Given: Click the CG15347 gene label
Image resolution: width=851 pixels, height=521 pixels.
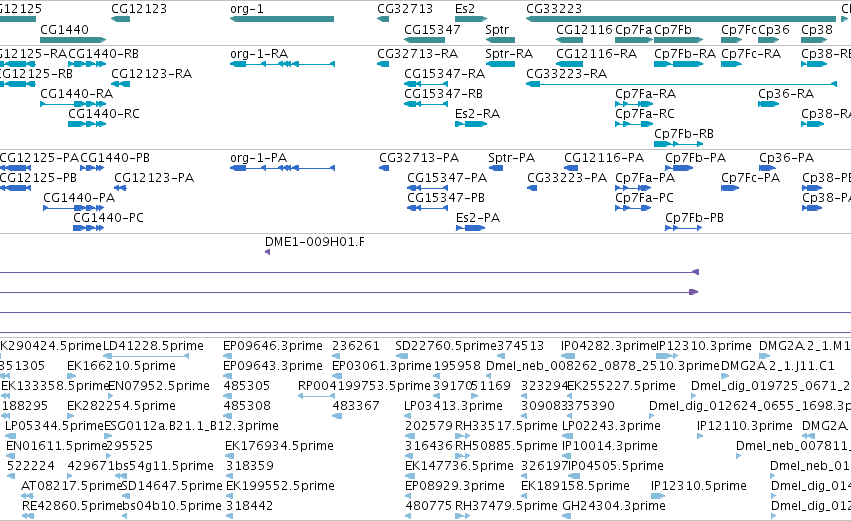Looking at the screenshot, I should pos(432,29).
